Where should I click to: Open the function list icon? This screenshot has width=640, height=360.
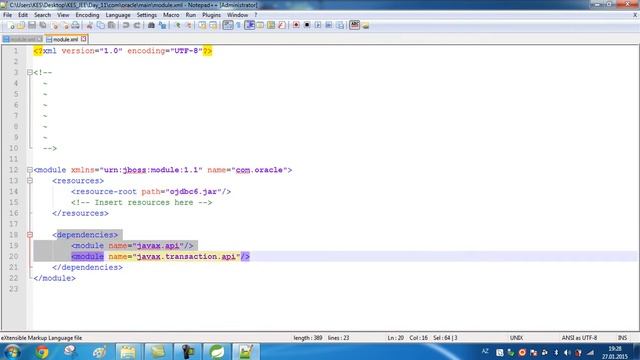pos(282,25)
